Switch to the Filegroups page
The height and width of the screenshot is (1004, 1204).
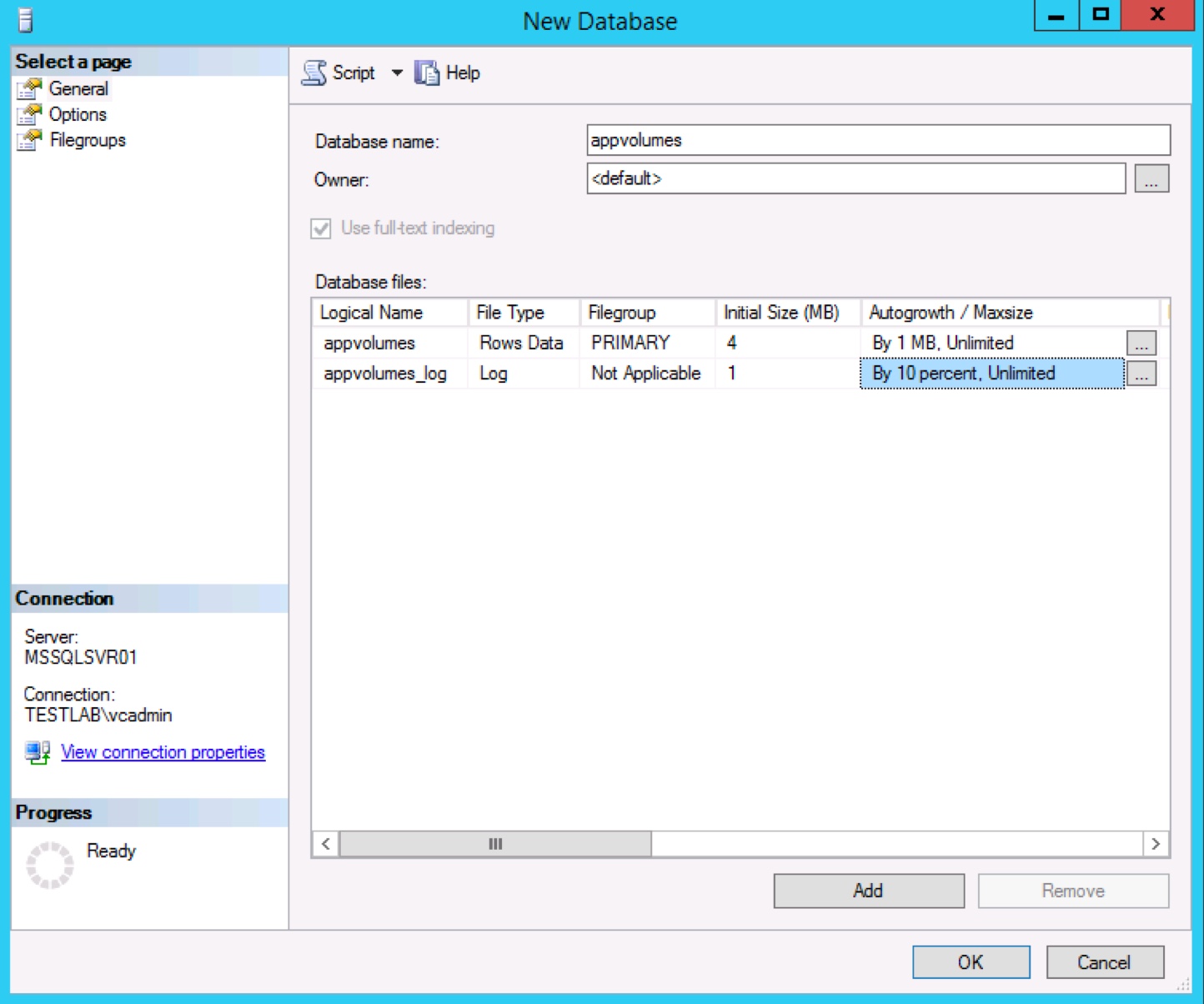[x=87, y=140]
